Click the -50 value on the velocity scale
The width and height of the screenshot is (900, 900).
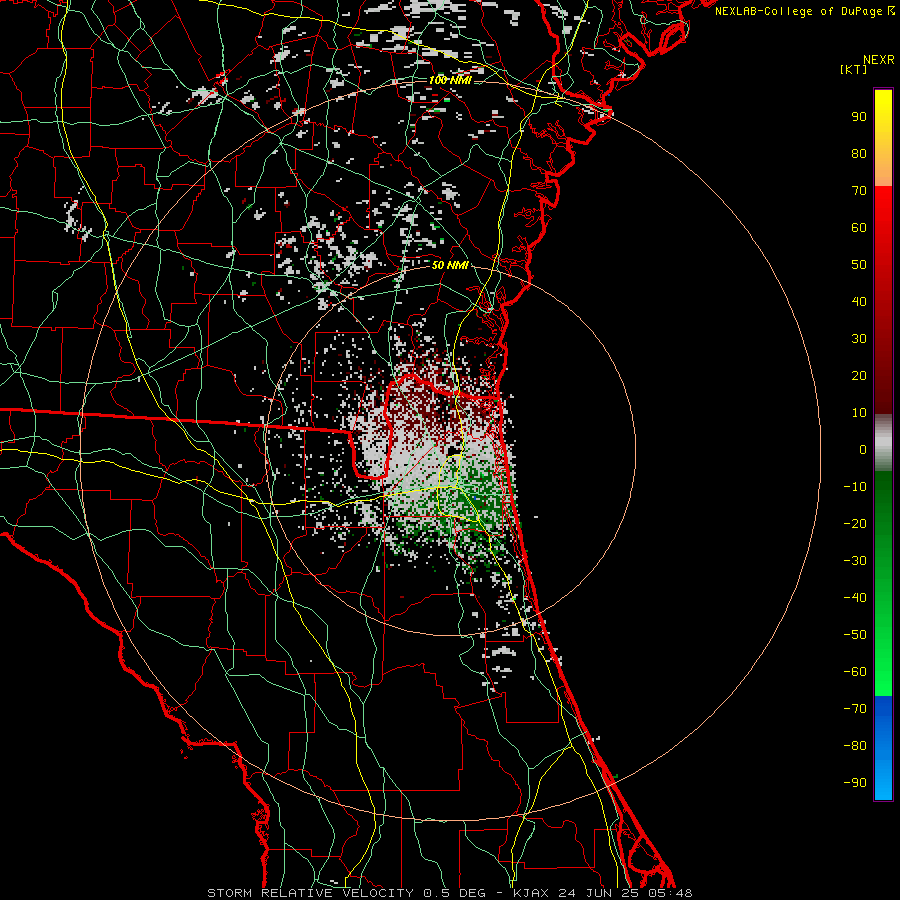[x=855, y=635]
